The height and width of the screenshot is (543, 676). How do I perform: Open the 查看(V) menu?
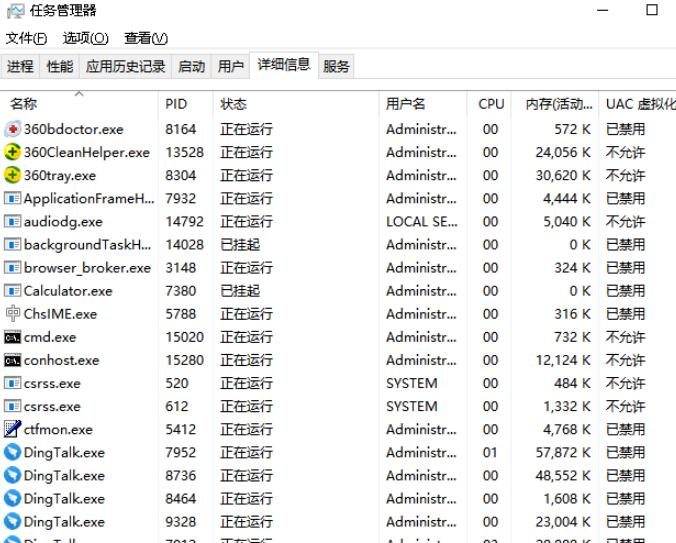(146, 38)
